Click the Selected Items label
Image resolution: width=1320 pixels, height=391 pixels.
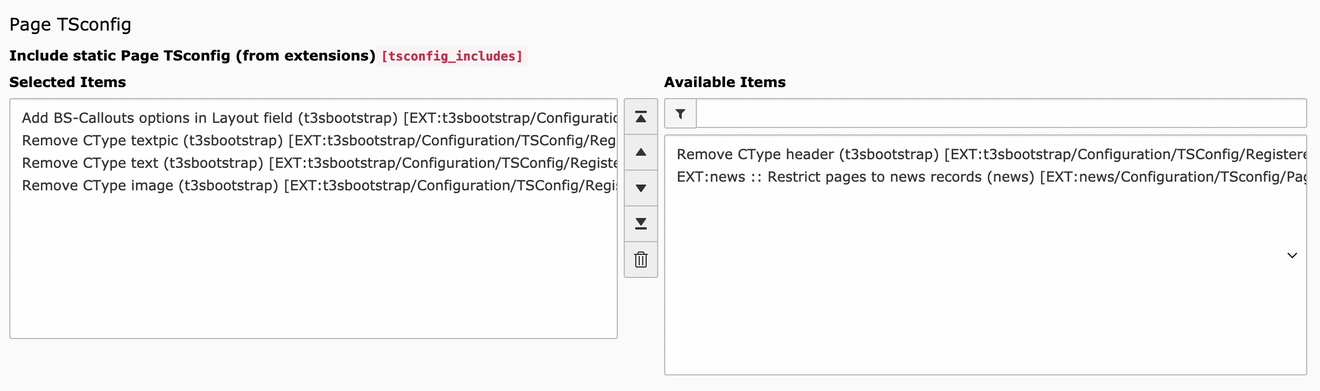click(x=67, y=82)
